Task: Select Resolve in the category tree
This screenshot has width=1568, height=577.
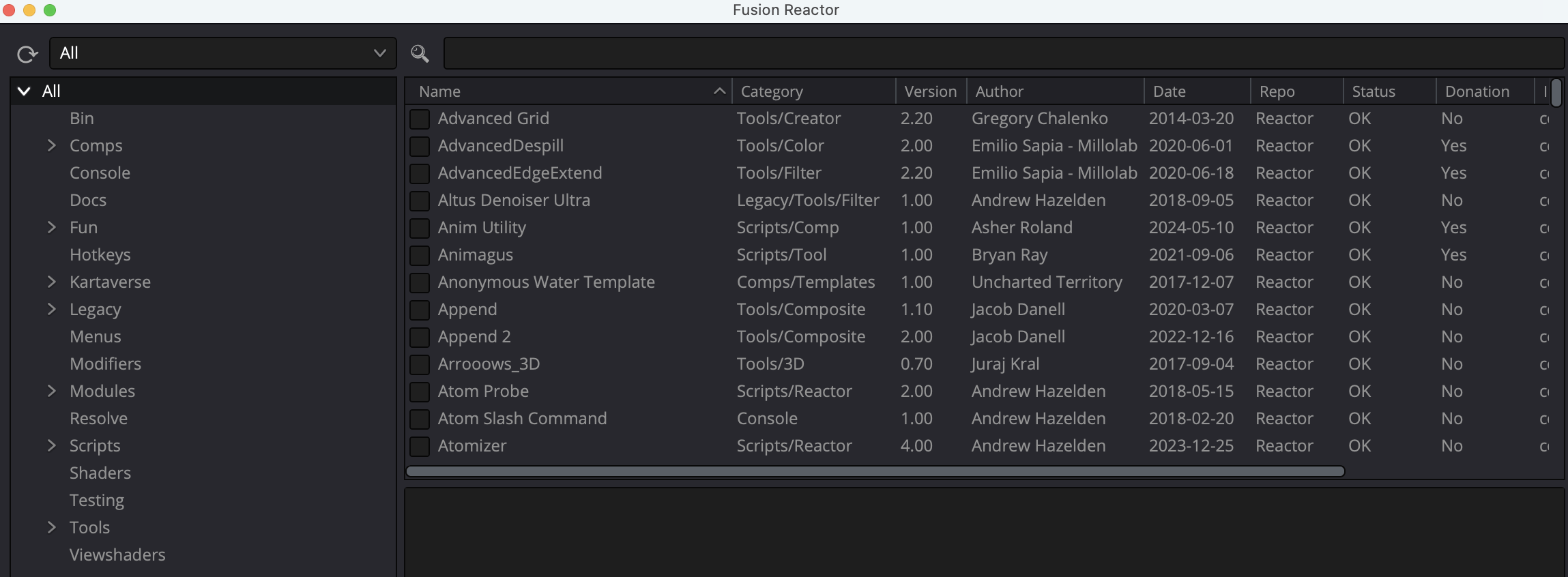Action: point(99,418)
